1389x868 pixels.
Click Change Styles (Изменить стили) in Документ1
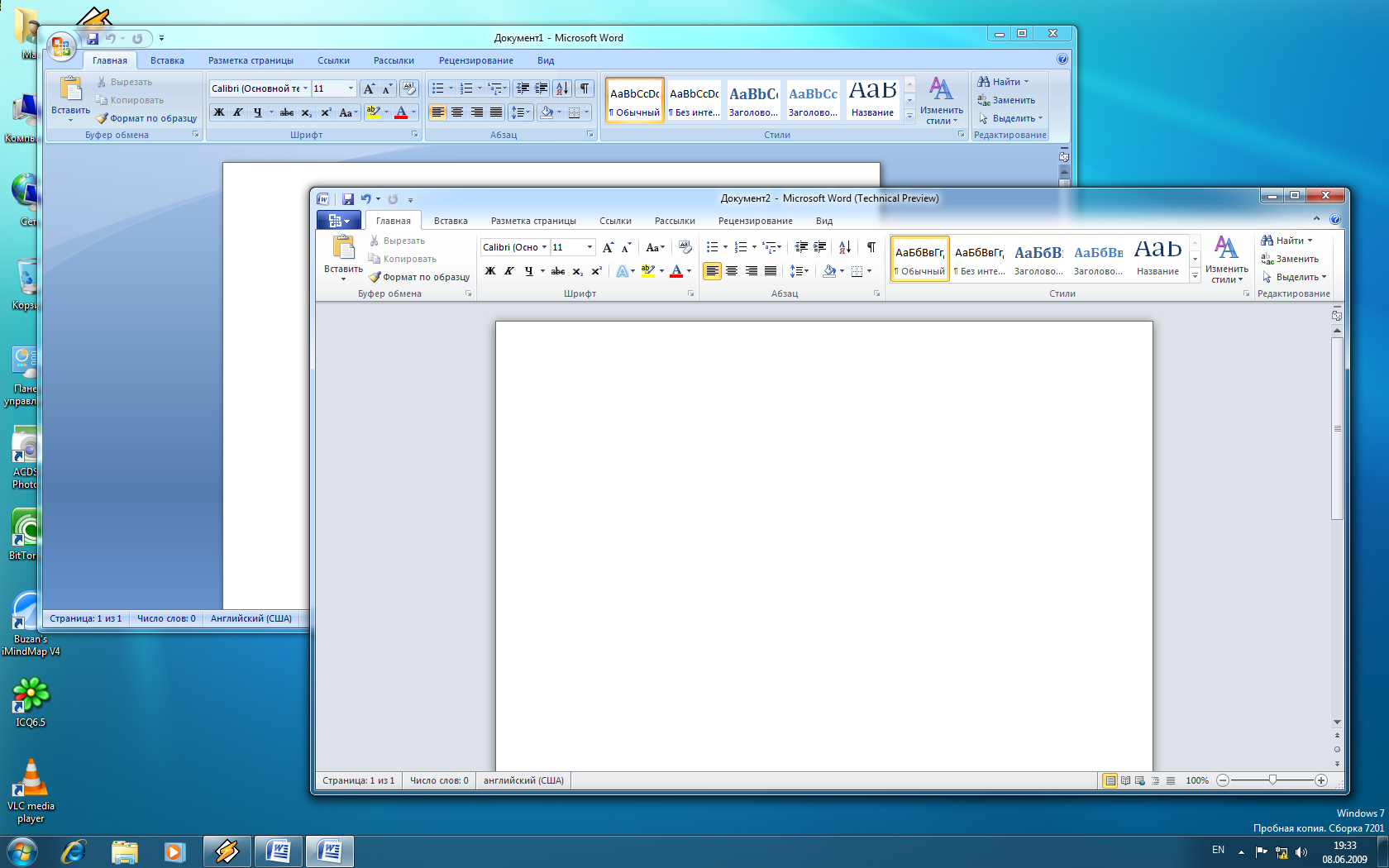tap(942, 101)
